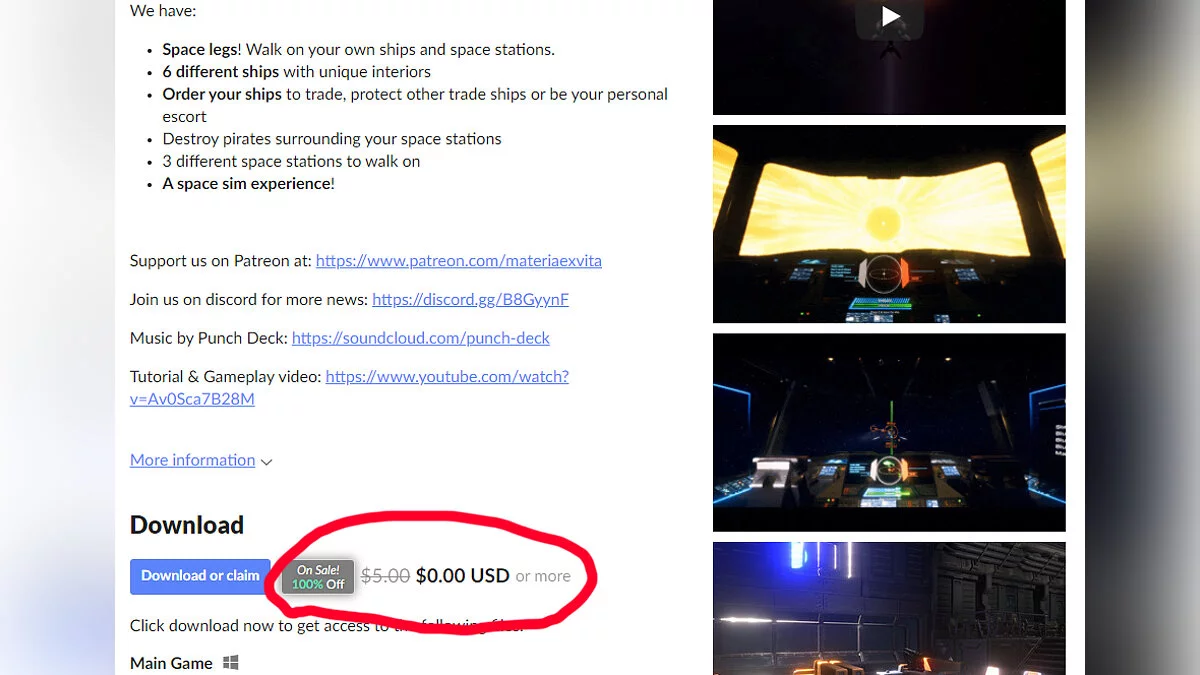Expand the More information chevron arrow
The height and width of the screenshot is (675, 1200).
266,462
